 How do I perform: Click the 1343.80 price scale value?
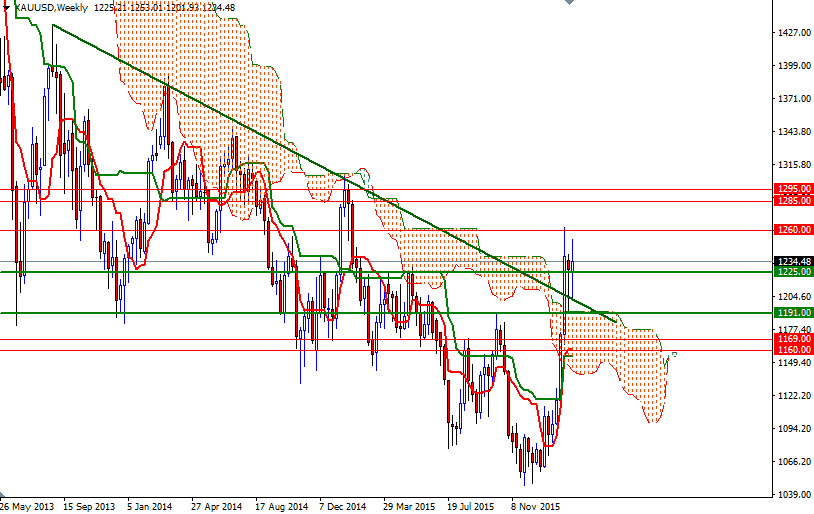[x=794, y=132]
